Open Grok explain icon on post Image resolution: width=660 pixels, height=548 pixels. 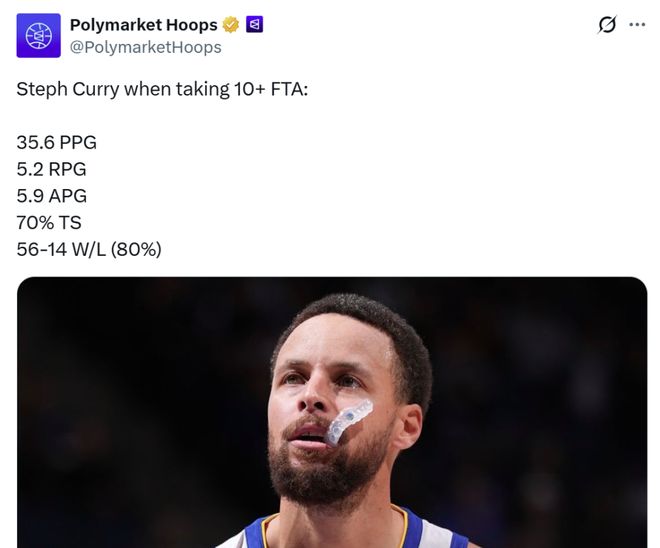[606, 26]
